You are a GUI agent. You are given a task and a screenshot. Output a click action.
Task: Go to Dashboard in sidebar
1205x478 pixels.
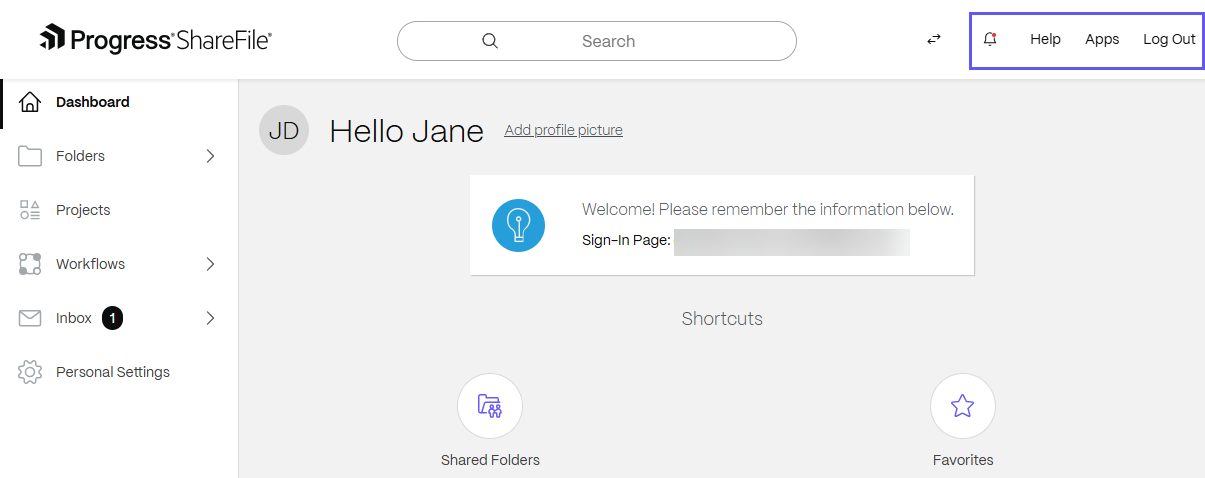coord(92,102)
